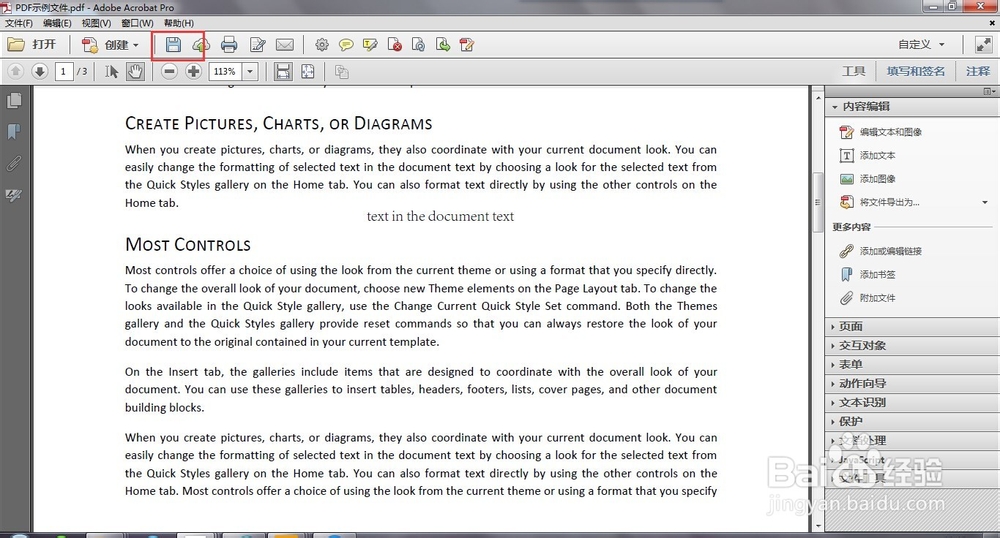Screen dimensions: 1000x538
Task: Switch to the 工具 pane tab
Action: click(x=853, y=71)
